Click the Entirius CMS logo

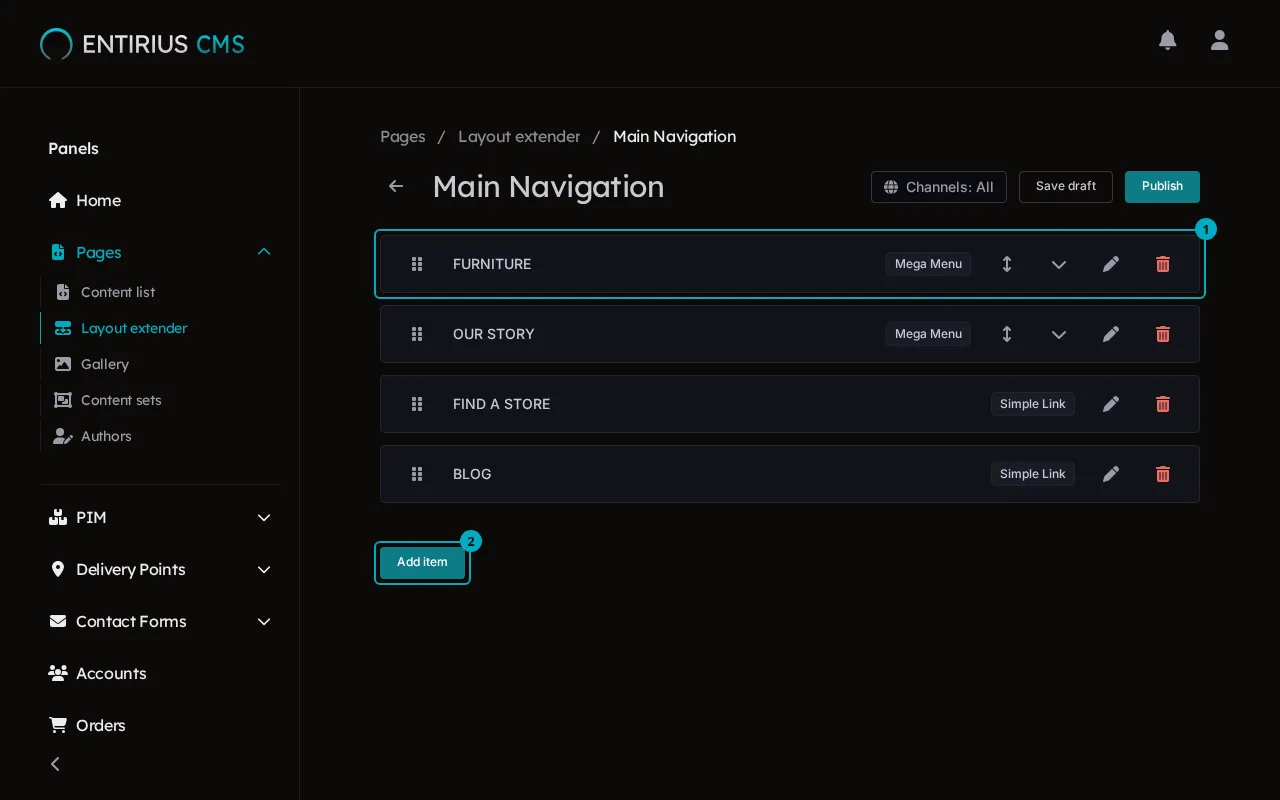(x=142, y=44)
